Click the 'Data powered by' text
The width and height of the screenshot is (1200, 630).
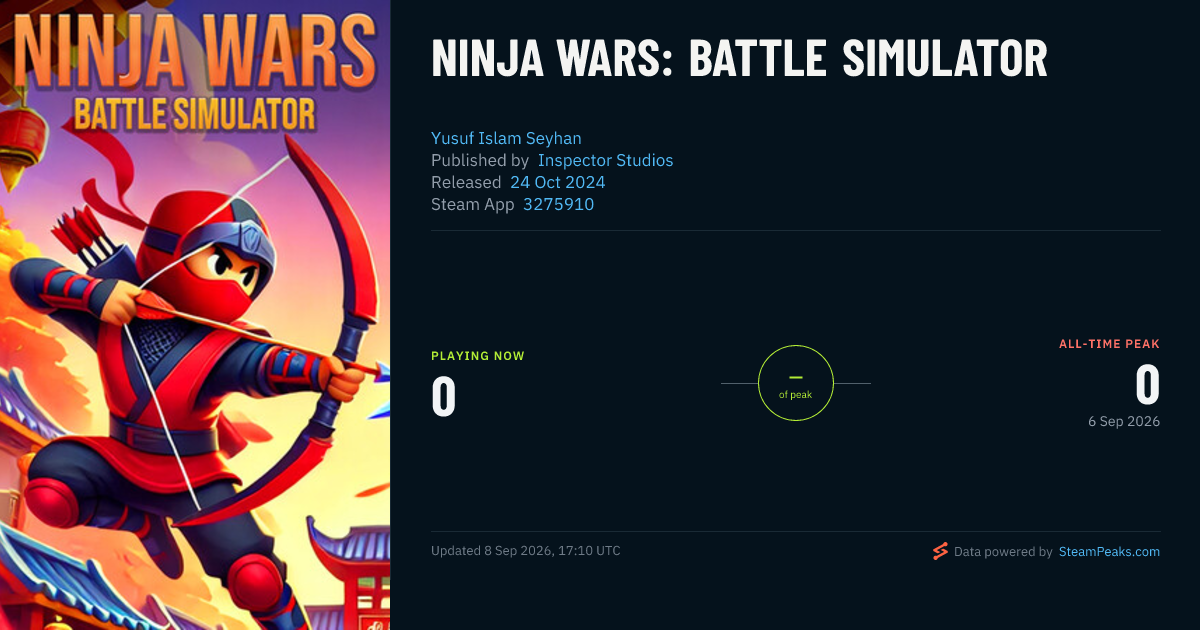[x=1003, y=551]
